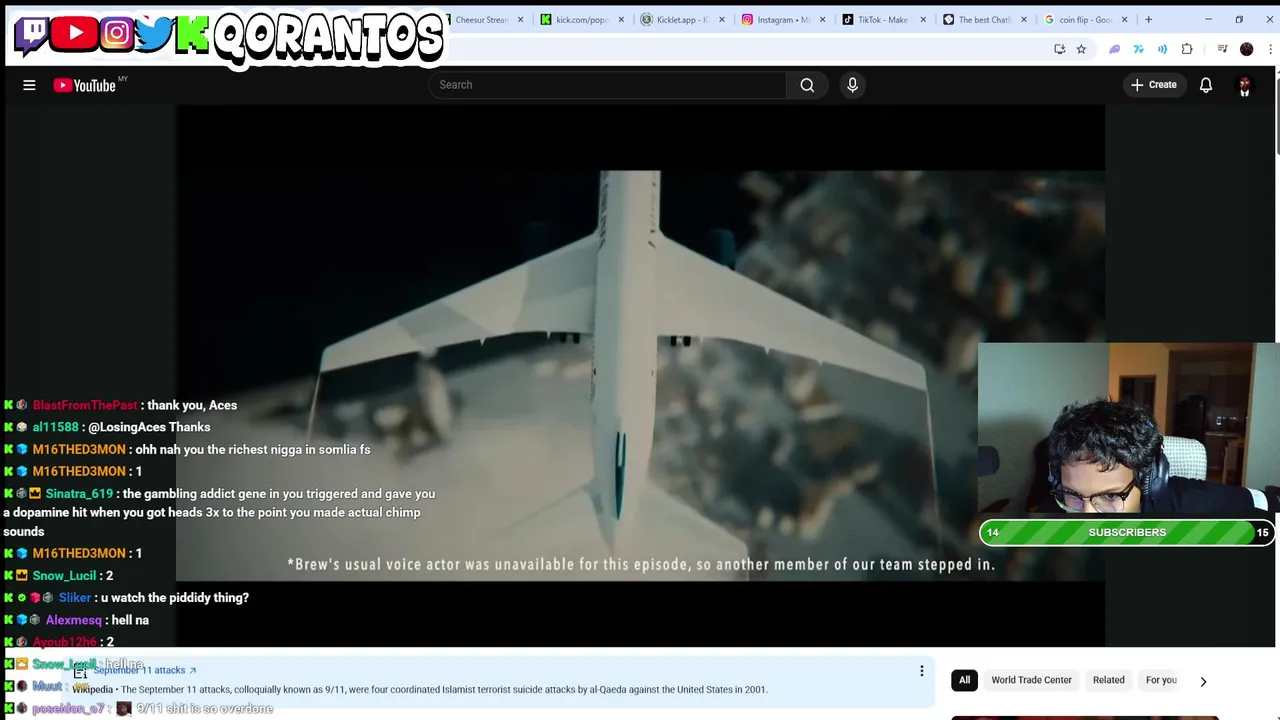Select the 'For you' filter chip
Screen dimensions: 1280x720
click(1161, 680)
